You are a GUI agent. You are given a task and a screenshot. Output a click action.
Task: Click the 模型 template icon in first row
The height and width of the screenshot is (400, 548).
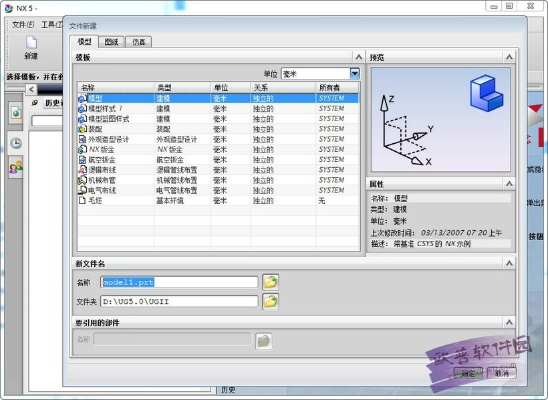[82, 99]
